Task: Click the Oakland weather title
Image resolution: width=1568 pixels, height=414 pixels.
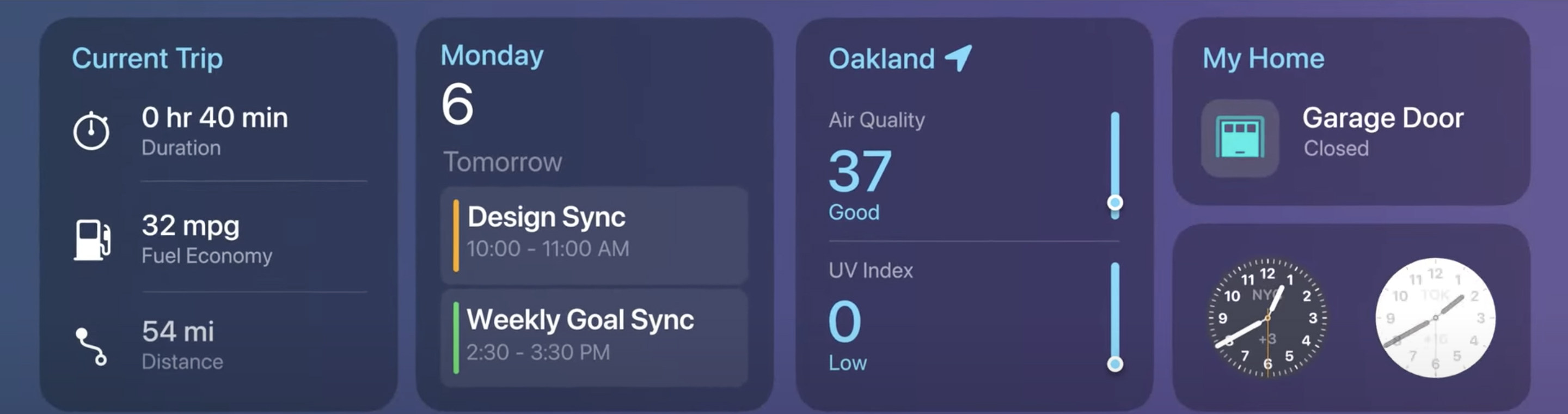Action: (x=881, y=58)
